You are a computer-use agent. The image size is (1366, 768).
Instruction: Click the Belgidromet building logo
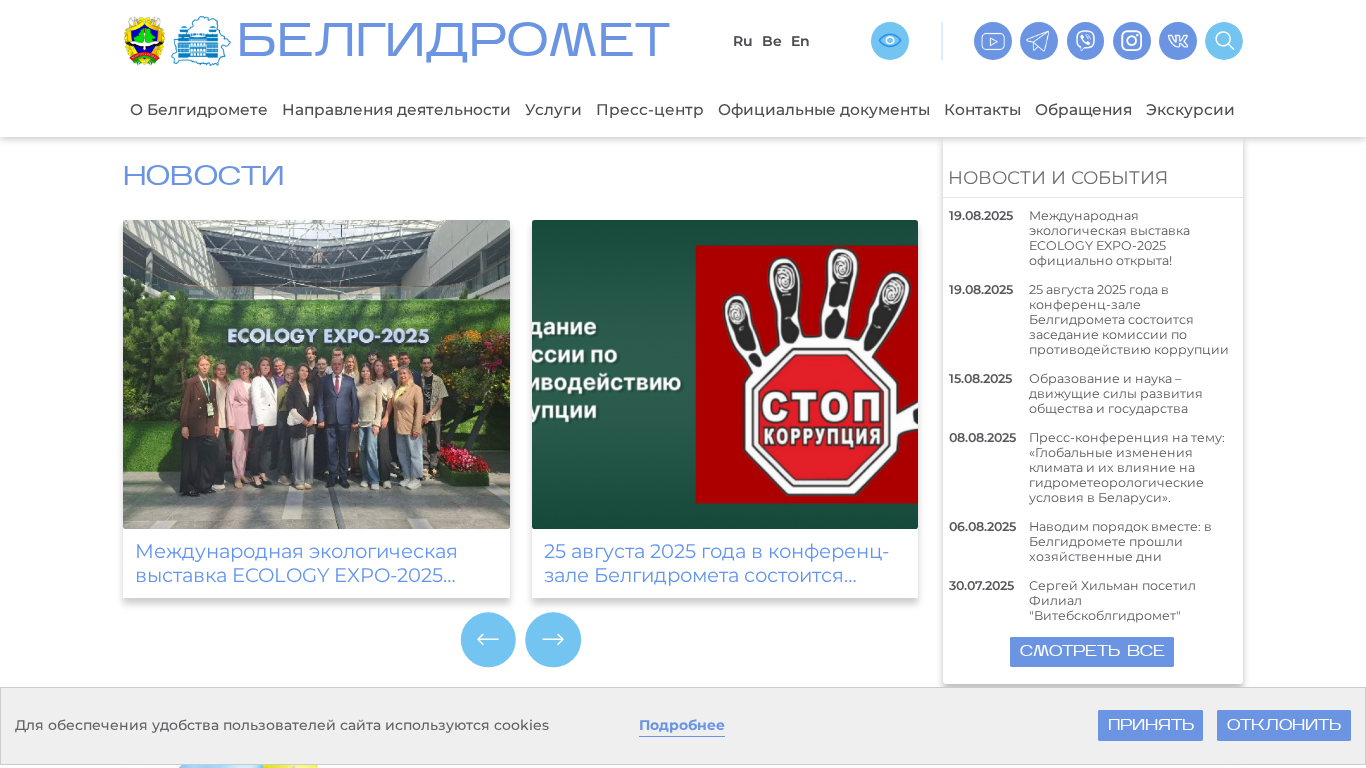[201, 41]
